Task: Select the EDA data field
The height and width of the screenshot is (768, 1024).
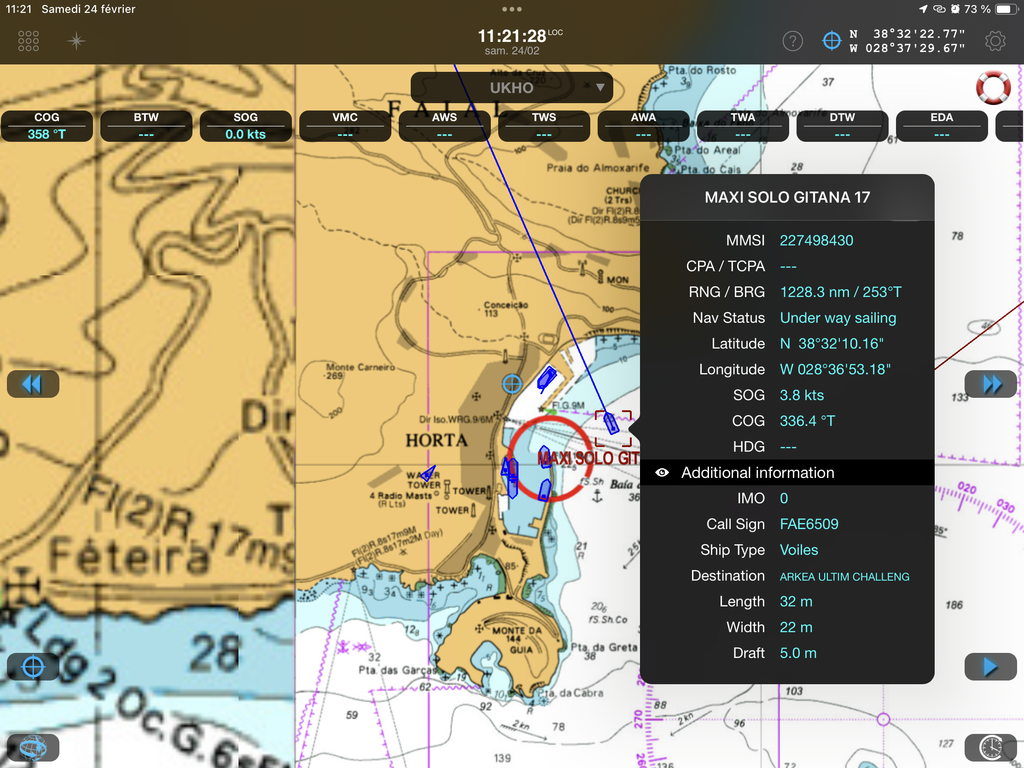Action: [942, 126]
